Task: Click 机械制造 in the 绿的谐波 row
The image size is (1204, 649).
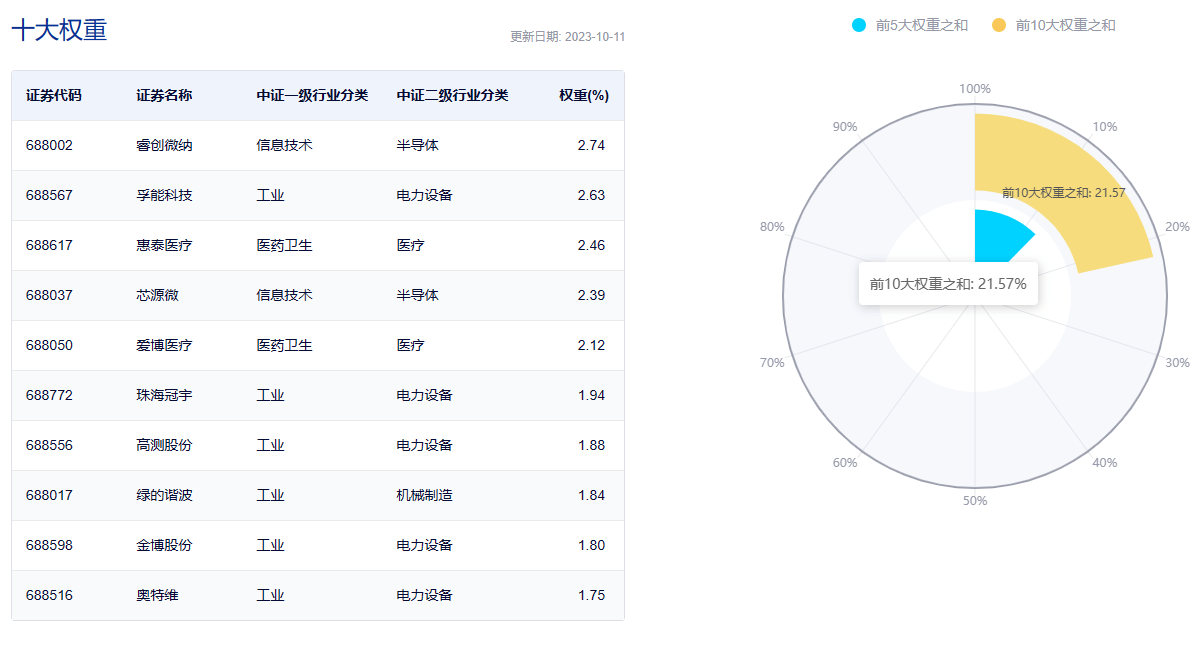Action: pyautogui.click(x=424, y=495)
